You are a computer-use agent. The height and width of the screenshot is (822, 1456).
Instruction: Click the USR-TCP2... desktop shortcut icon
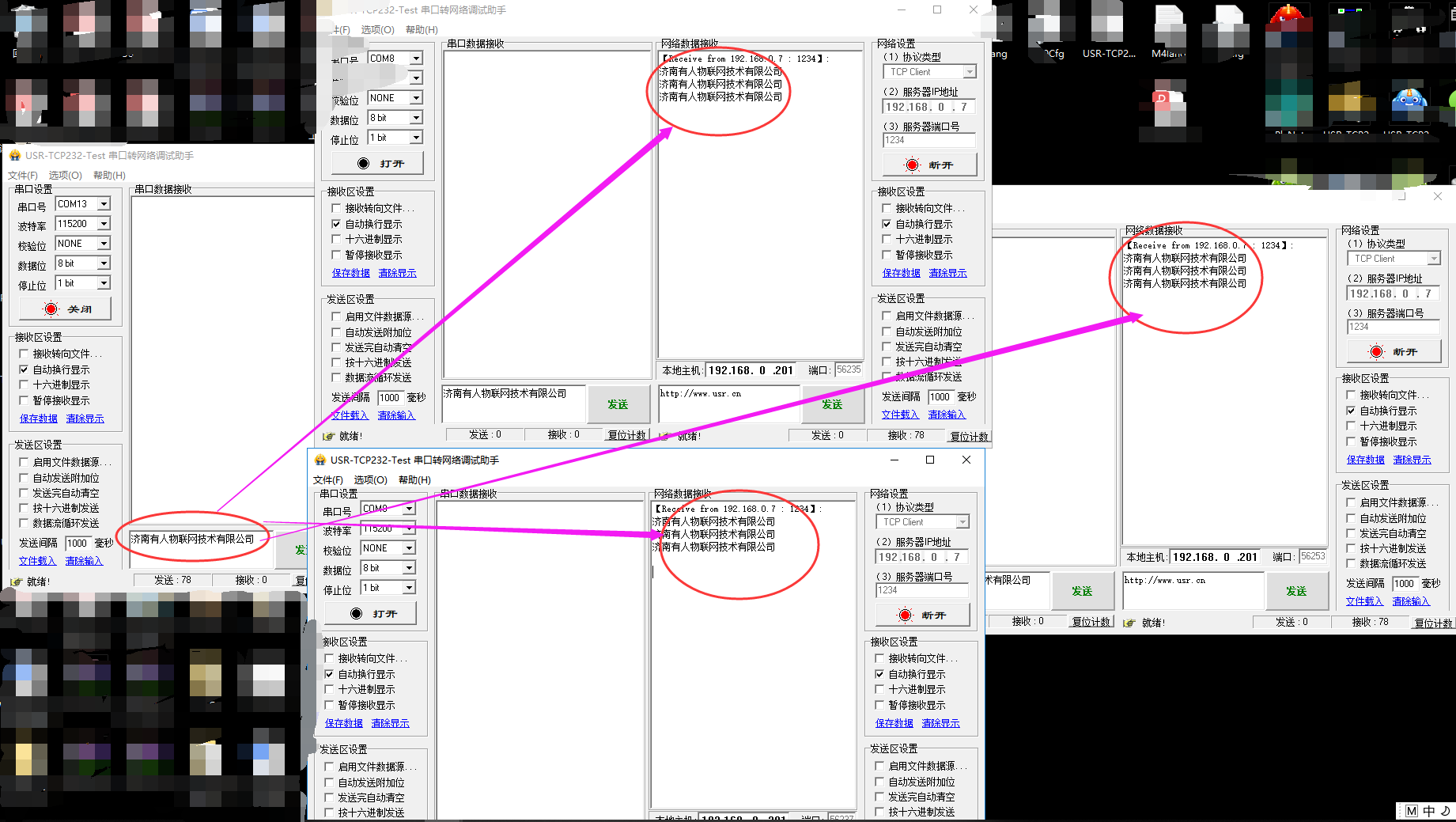tap(1107, 24)
